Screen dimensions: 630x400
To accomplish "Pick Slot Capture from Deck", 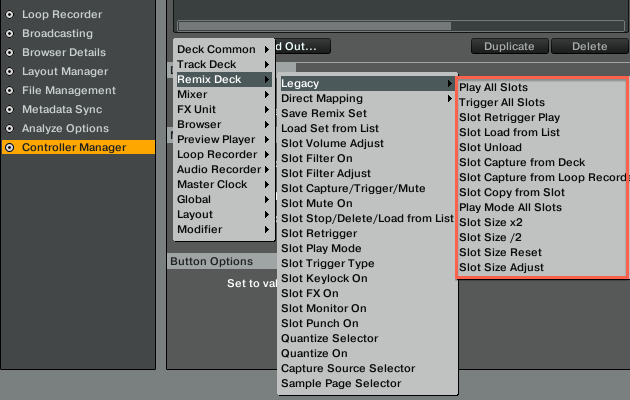I will (x=522, y=162).
